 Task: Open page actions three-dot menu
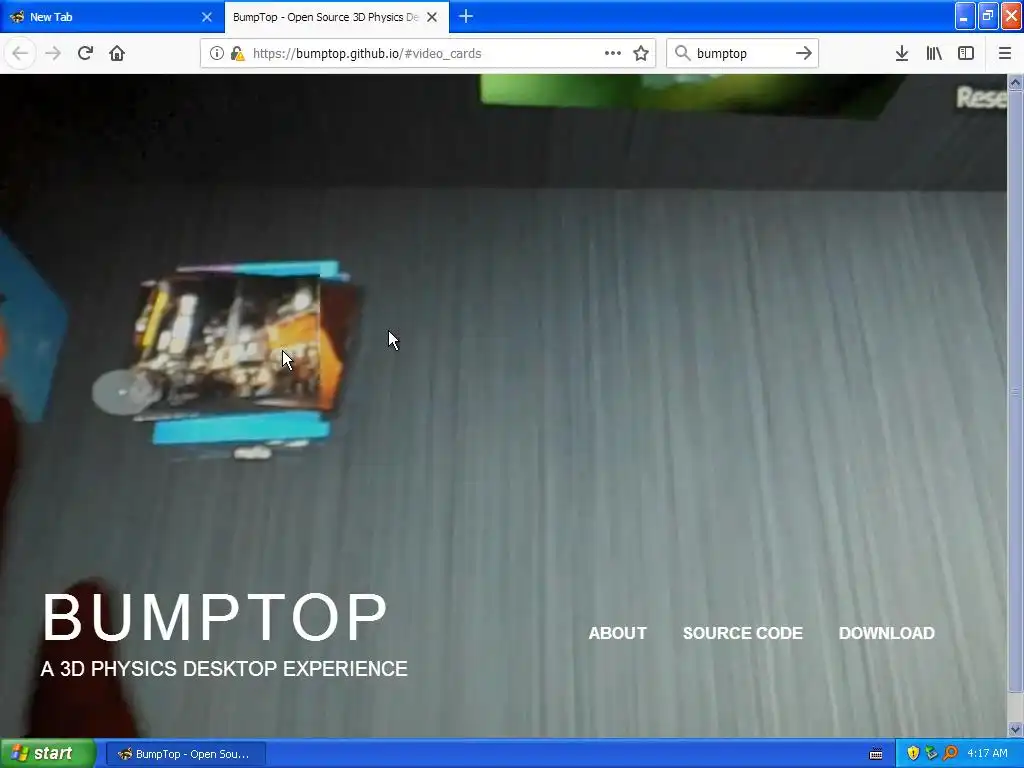tap(613, 53)
